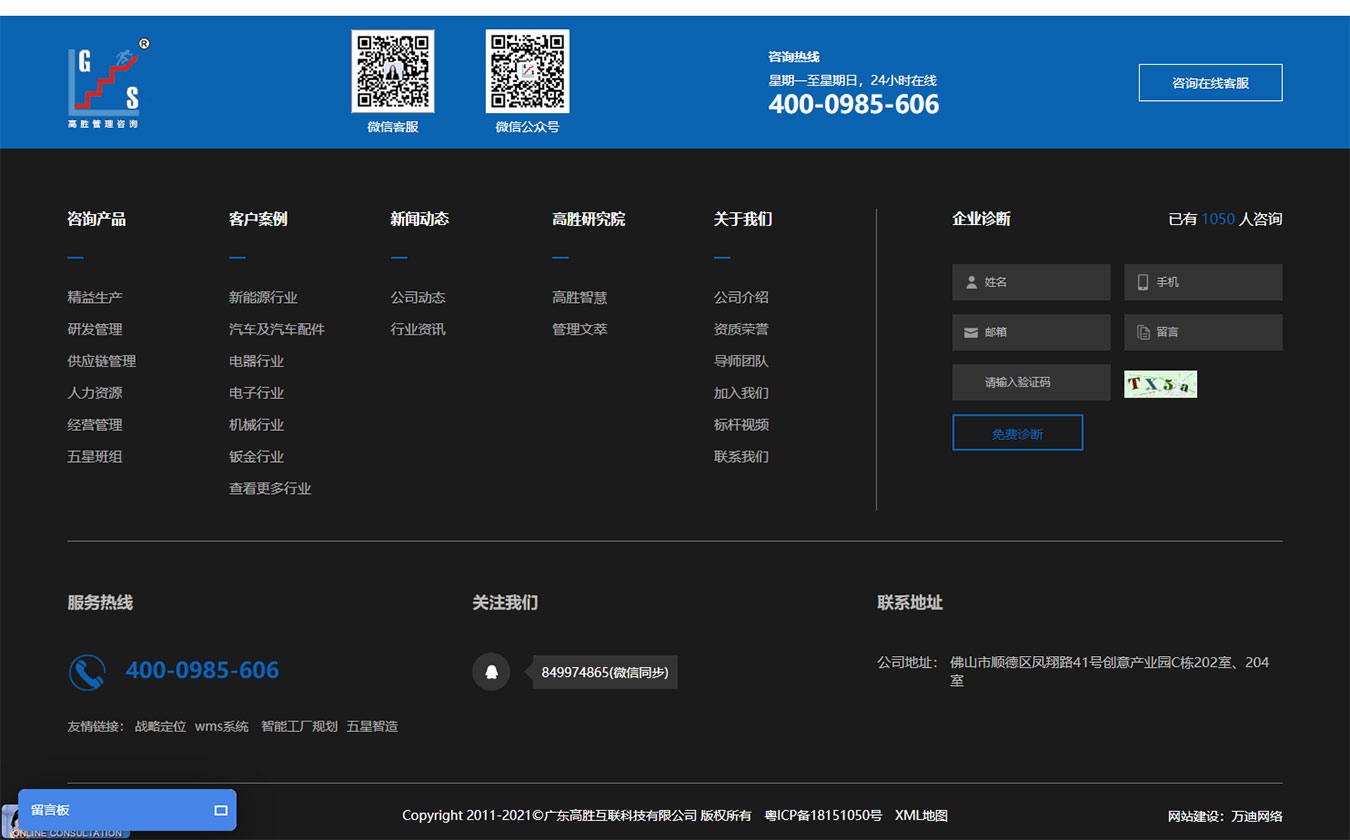The height and width of the screenshot is (840, 1350).
Task: Click the blue phone icon under 服务热线
Action: tap(87, 672)
